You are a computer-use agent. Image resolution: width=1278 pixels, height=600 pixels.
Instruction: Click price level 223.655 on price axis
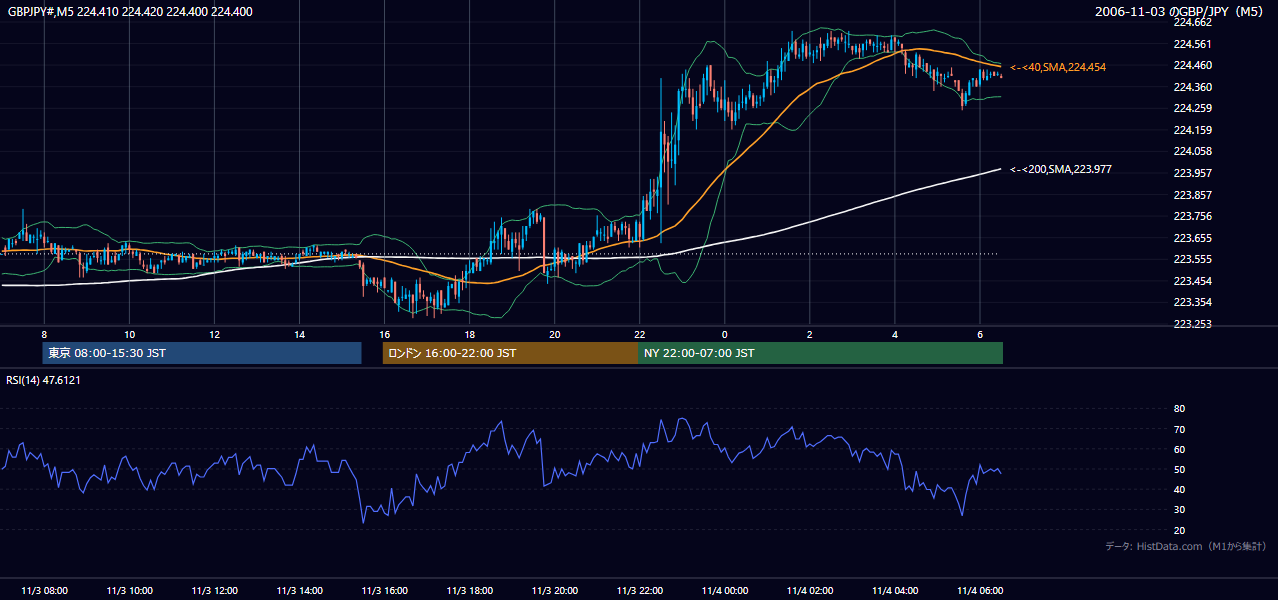(x=1192, y=238)
